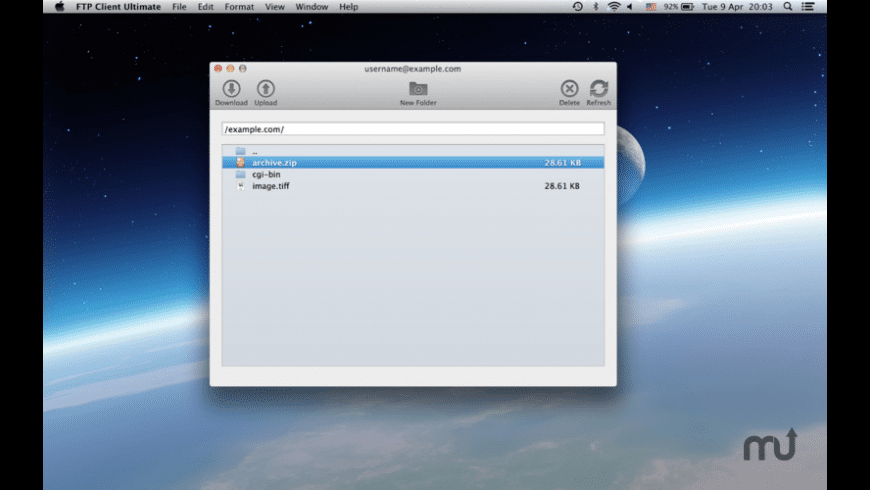Click the Wi-Fi status icon
This screenshot has width=870, height=490.
pos(614,7)
